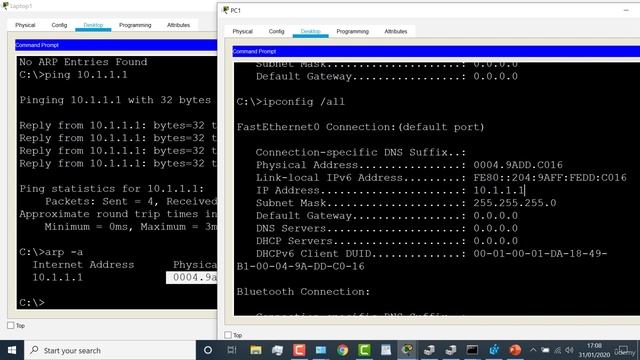Click the 'C:\>ipconfig /all' line in PC1
Screen dimensions: 640x360
point(291,102)
